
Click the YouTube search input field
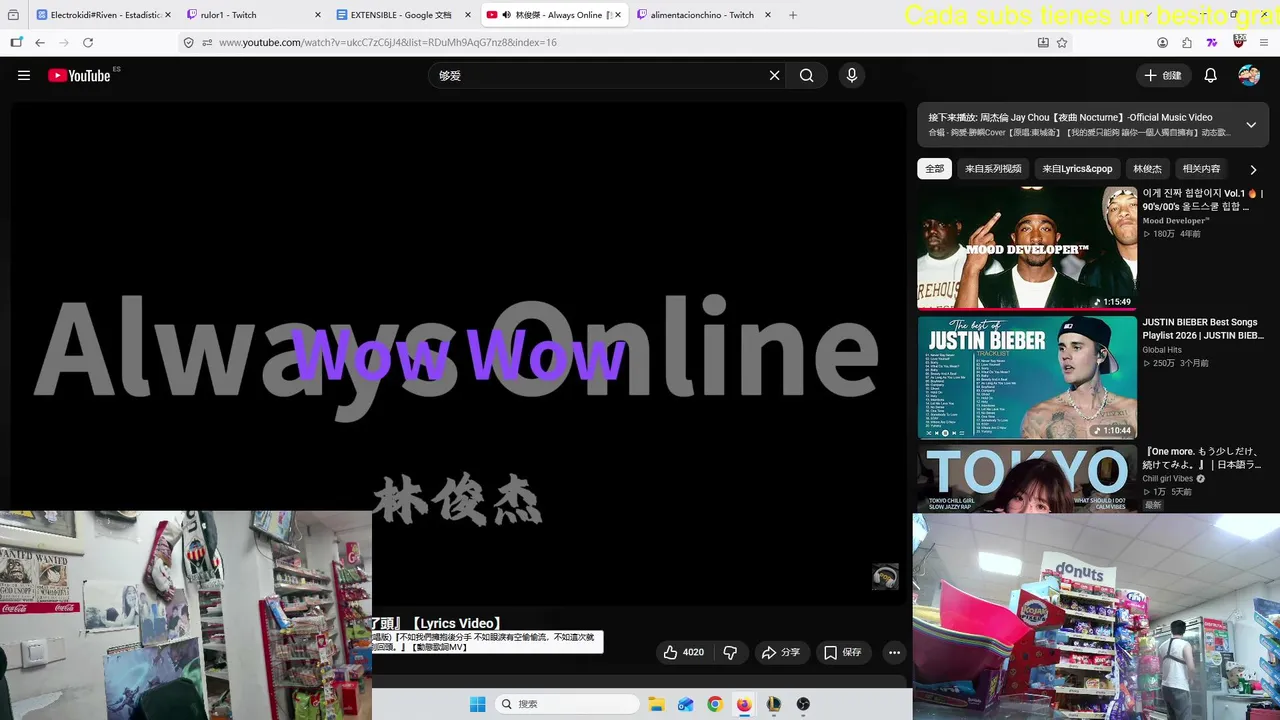click(598, 75)
